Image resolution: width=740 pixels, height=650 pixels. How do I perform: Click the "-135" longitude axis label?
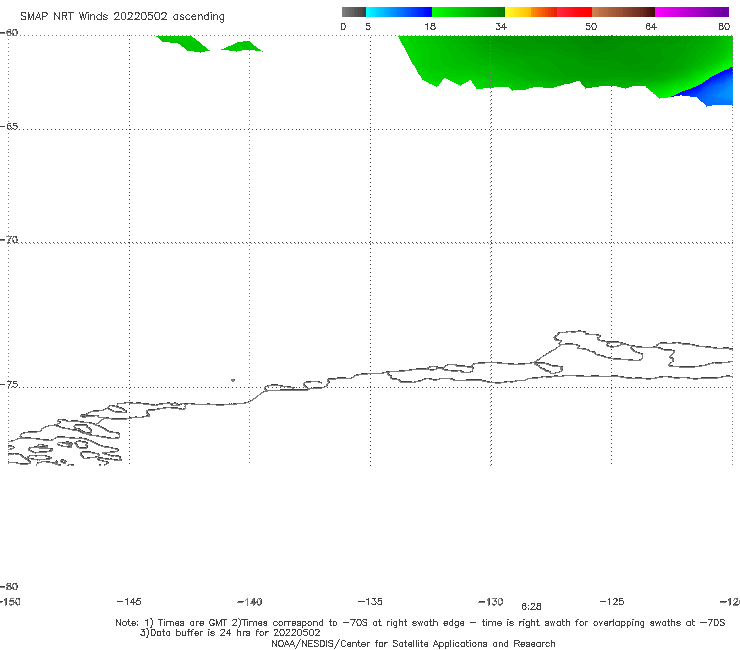coord(370,601)
